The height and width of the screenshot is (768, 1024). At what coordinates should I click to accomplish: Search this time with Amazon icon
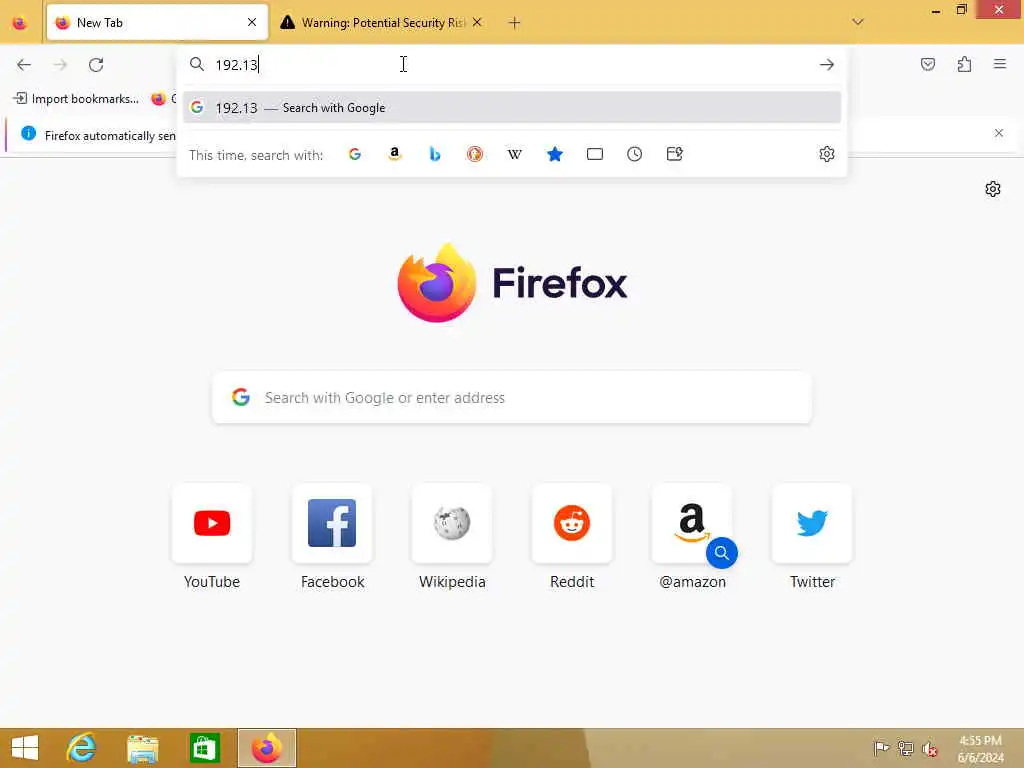[x=394, y=154]
